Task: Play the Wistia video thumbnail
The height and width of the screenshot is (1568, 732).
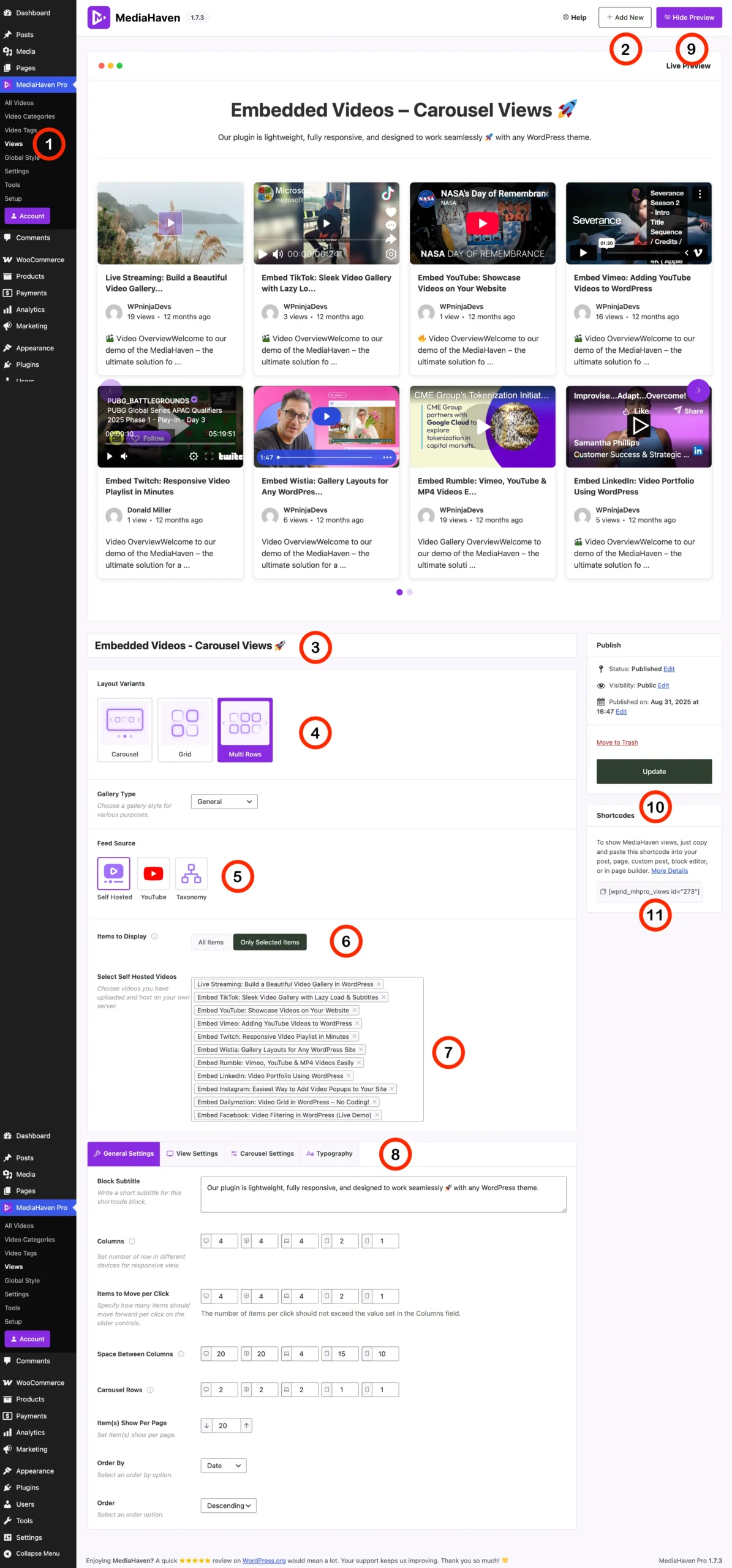Action: tap(326, 417)
